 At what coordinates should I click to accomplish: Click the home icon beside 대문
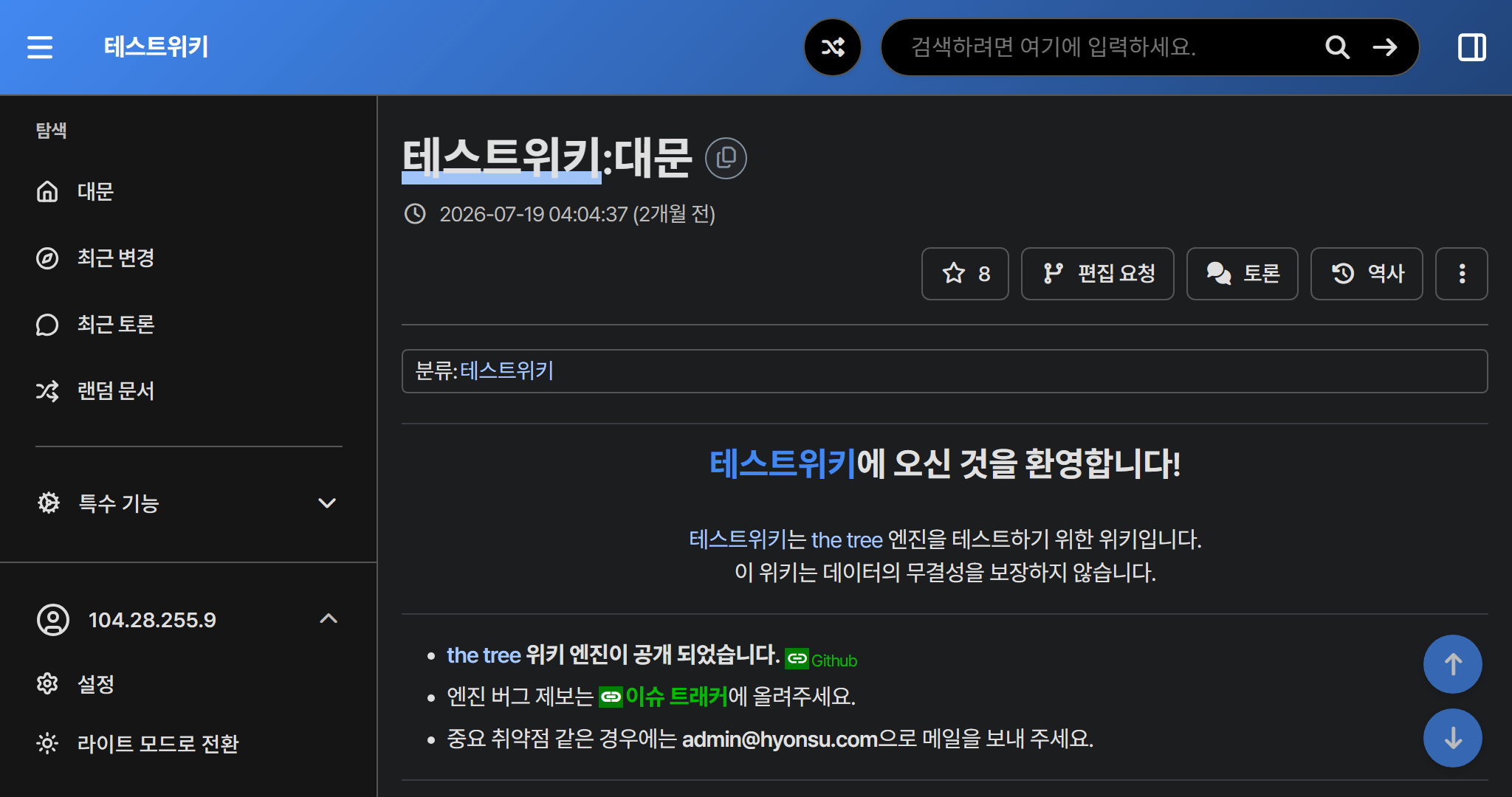tap(47, 192)
